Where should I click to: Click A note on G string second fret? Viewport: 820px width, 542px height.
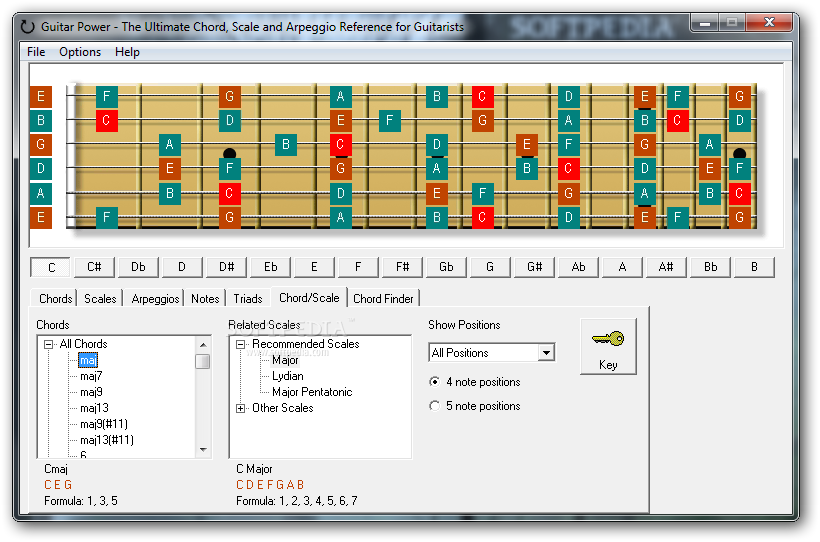coord(169,144)
